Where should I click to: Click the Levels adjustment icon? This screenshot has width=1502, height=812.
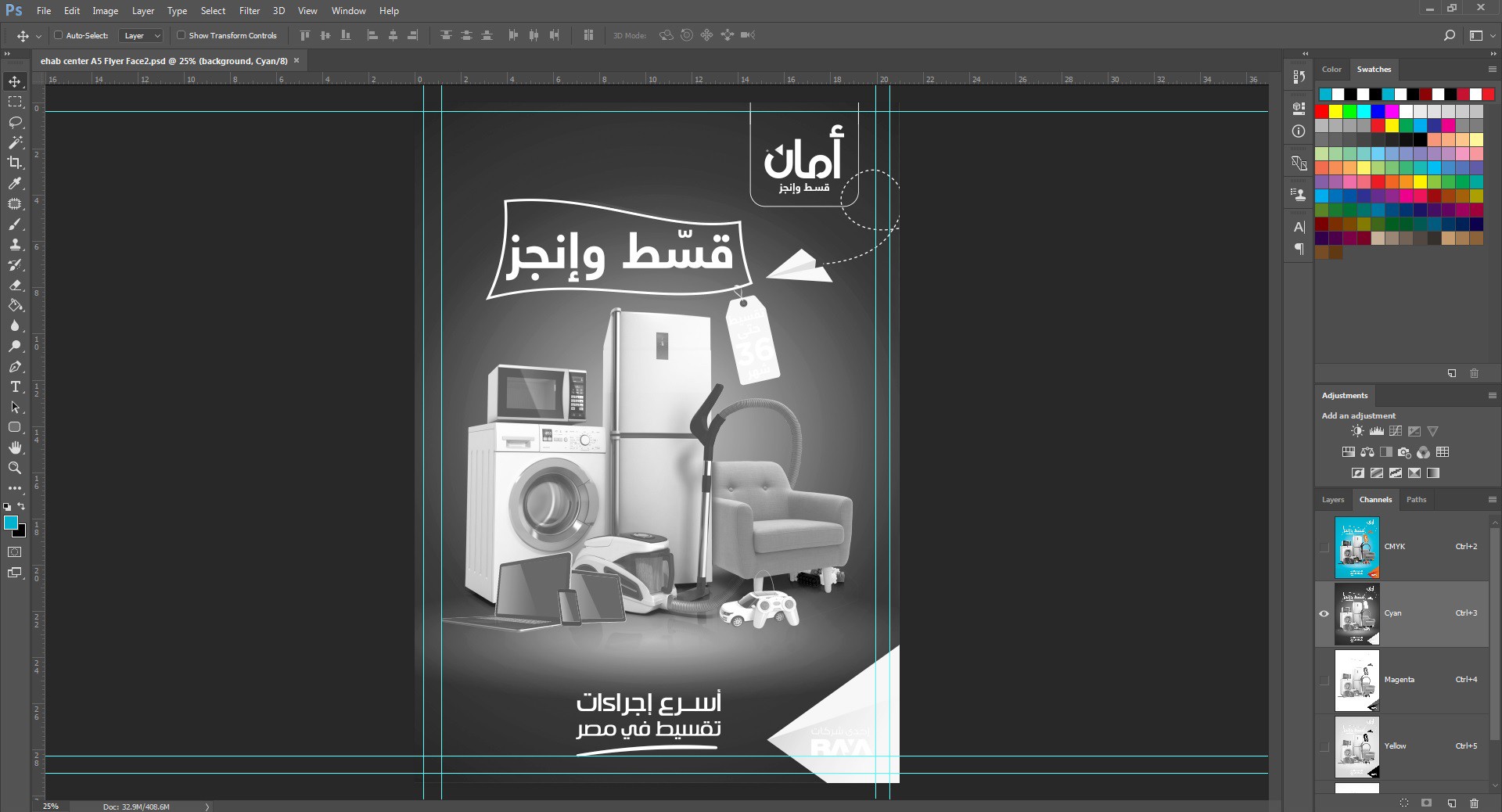click(1377, 431)
